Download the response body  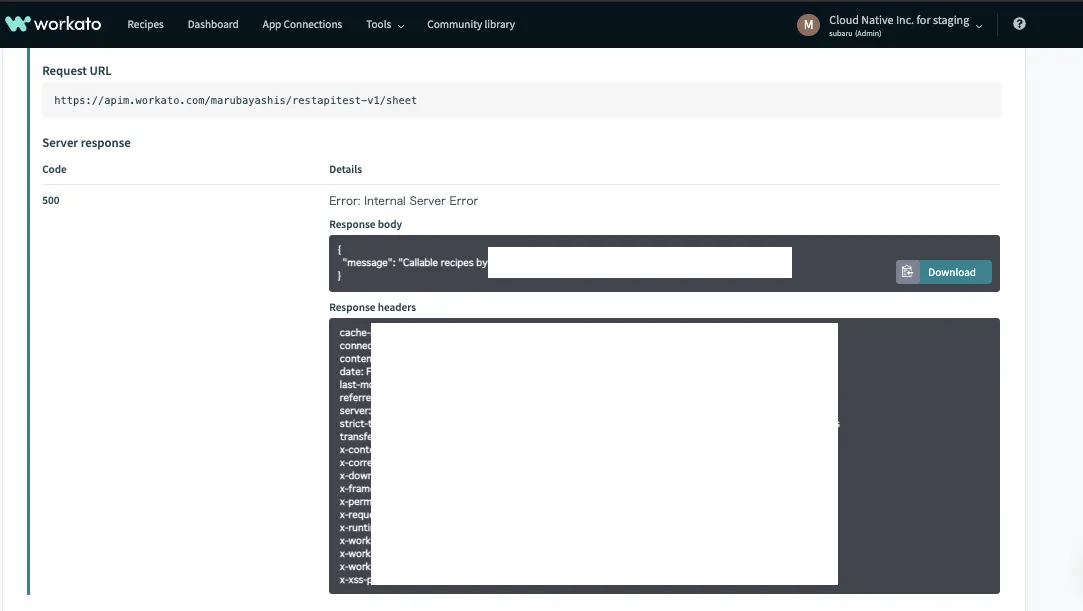[951, 272]
